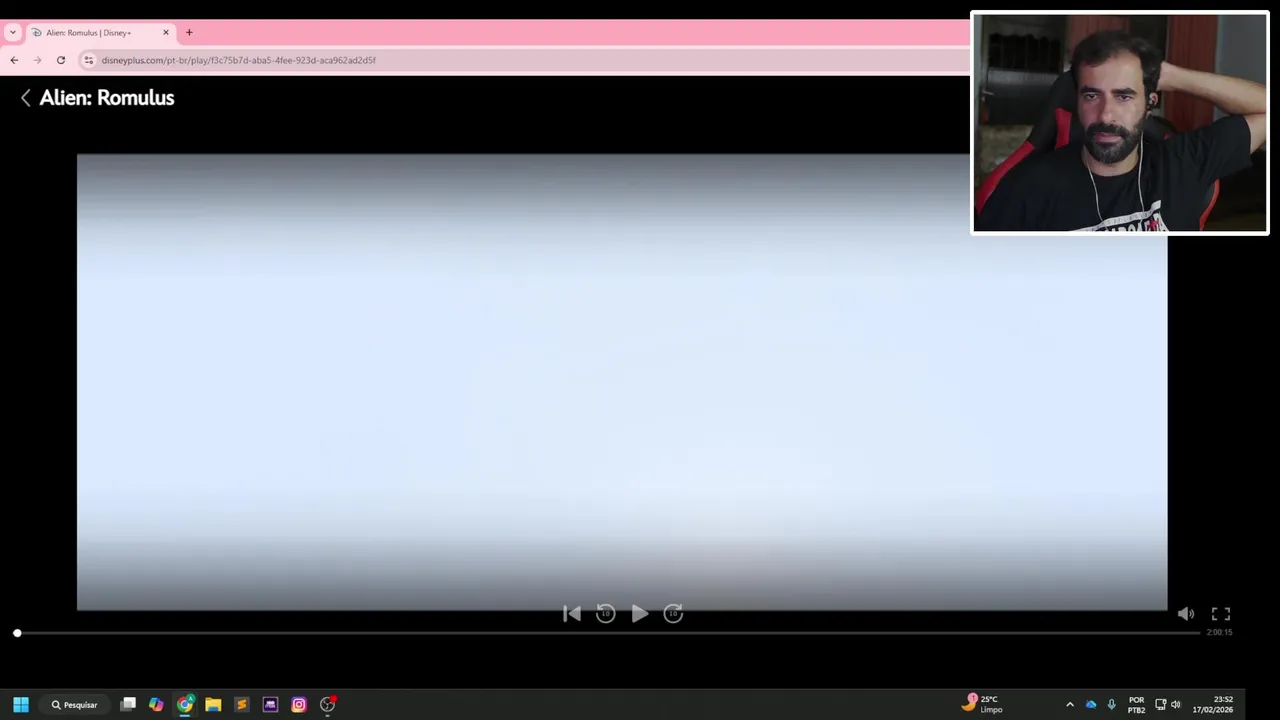Play the Alien: Romulus video
1280x720 pixels.
(x=640, y=614)
